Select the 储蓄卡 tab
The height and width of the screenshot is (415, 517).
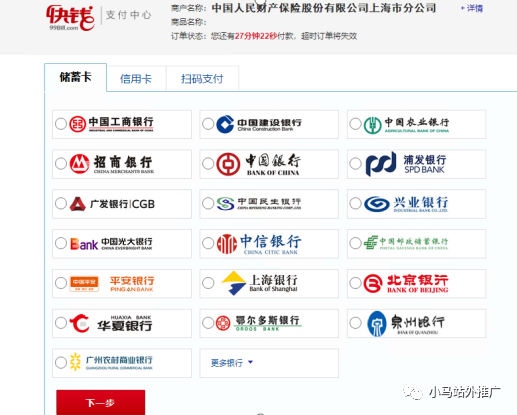pos(75,77)
